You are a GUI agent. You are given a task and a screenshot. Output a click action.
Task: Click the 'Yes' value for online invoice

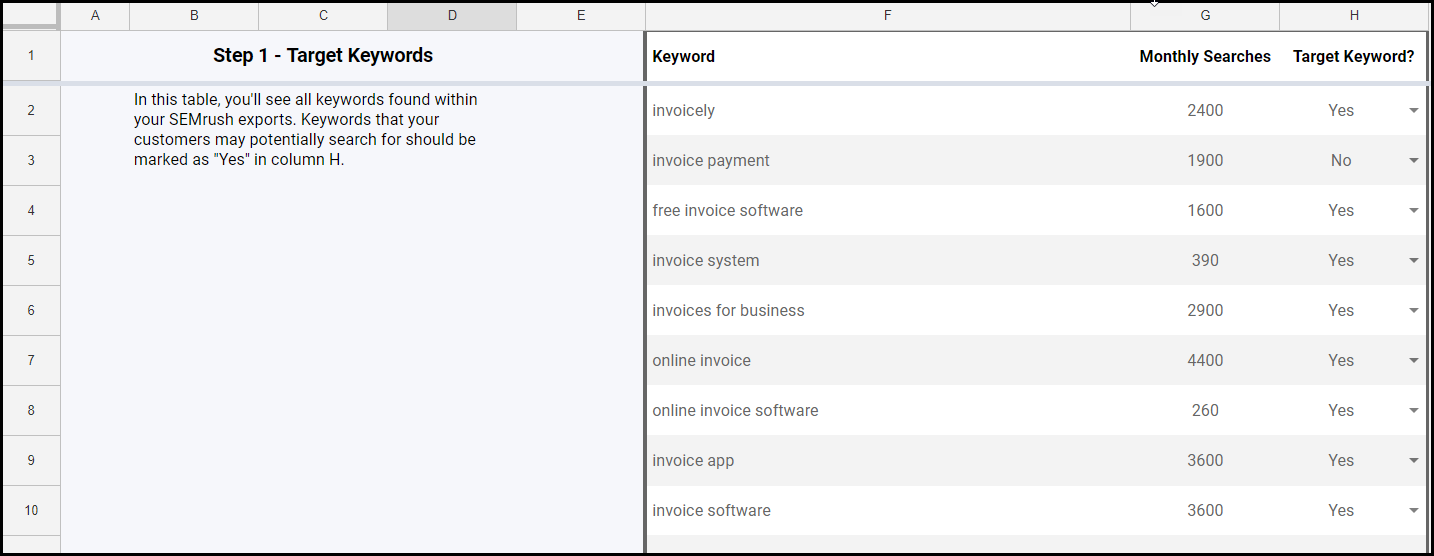(1341, 361)
